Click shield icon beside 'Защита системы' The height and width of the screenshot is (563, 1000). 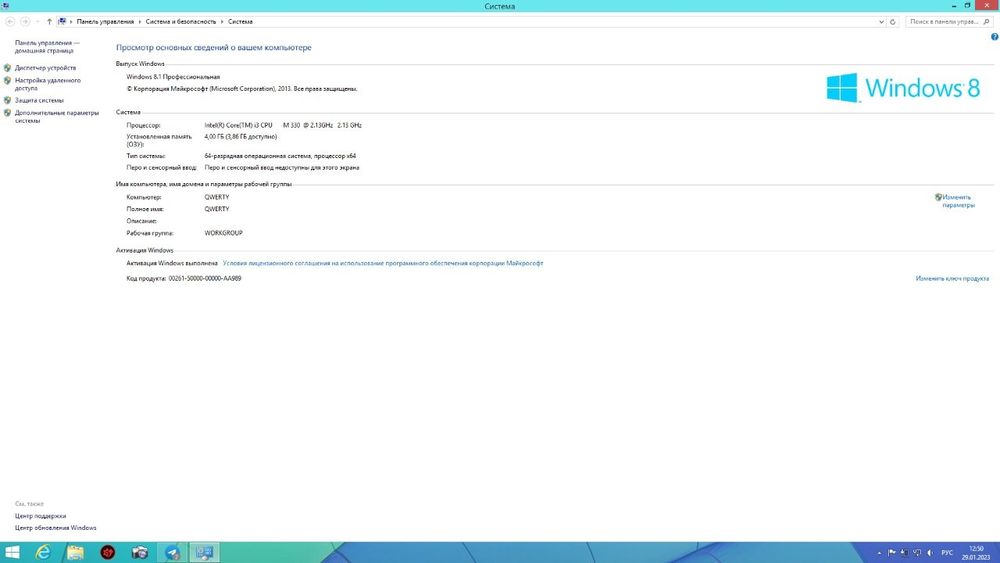click(x=8, y=100)
